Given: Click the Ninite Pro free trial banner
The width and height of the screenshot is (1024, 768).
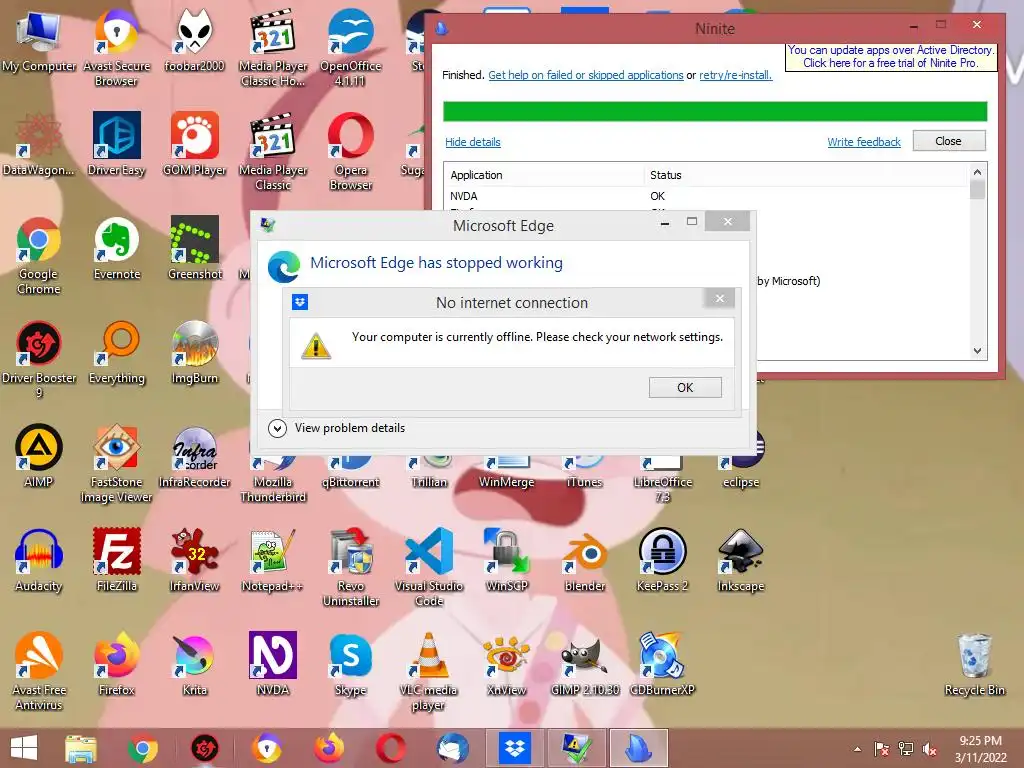Looking at the screenshot, I should tap(891, 57).
